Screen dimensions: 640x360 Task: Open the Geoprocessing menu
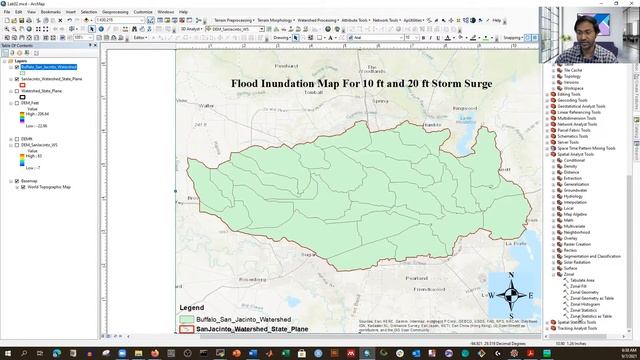click(115, 12)
